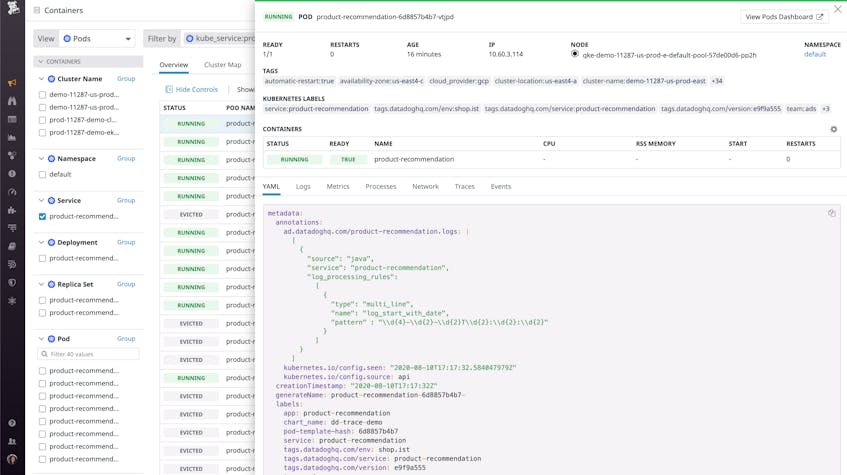This screenshot has height=475, width=847.
Task: Click the availability-zone:us-east4-c tag
Action: 381,81
